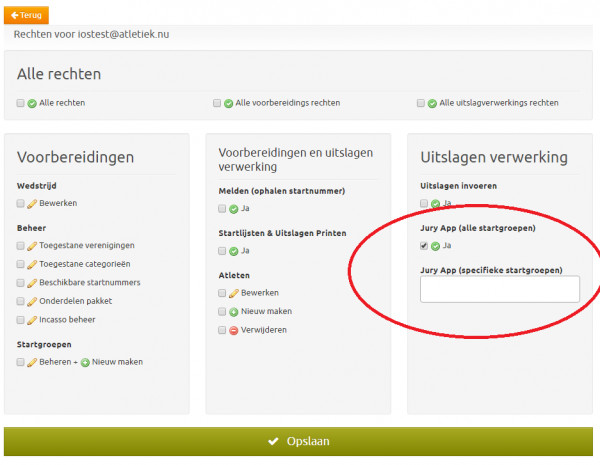Click the orange Terug back button
The width and height of the screenshot is (600, 465).
[x=28, y=16]
